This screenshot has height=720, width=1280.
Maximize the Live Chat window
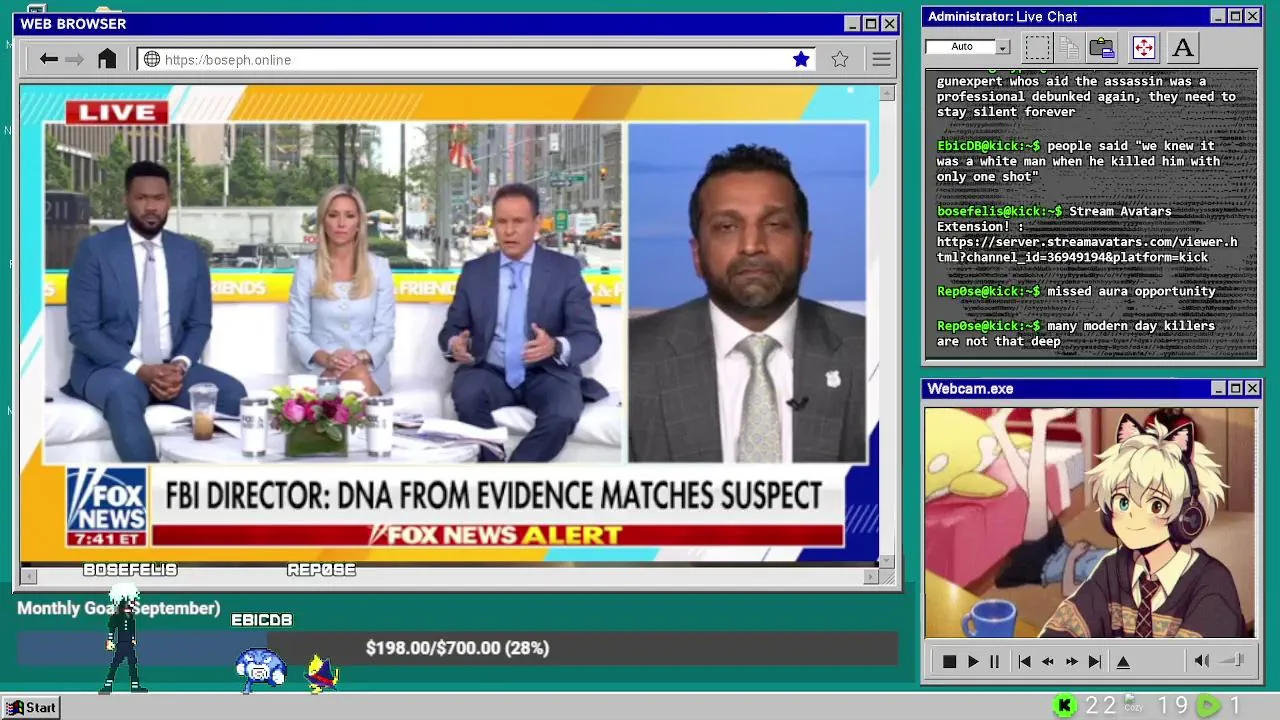point(1235,16)
